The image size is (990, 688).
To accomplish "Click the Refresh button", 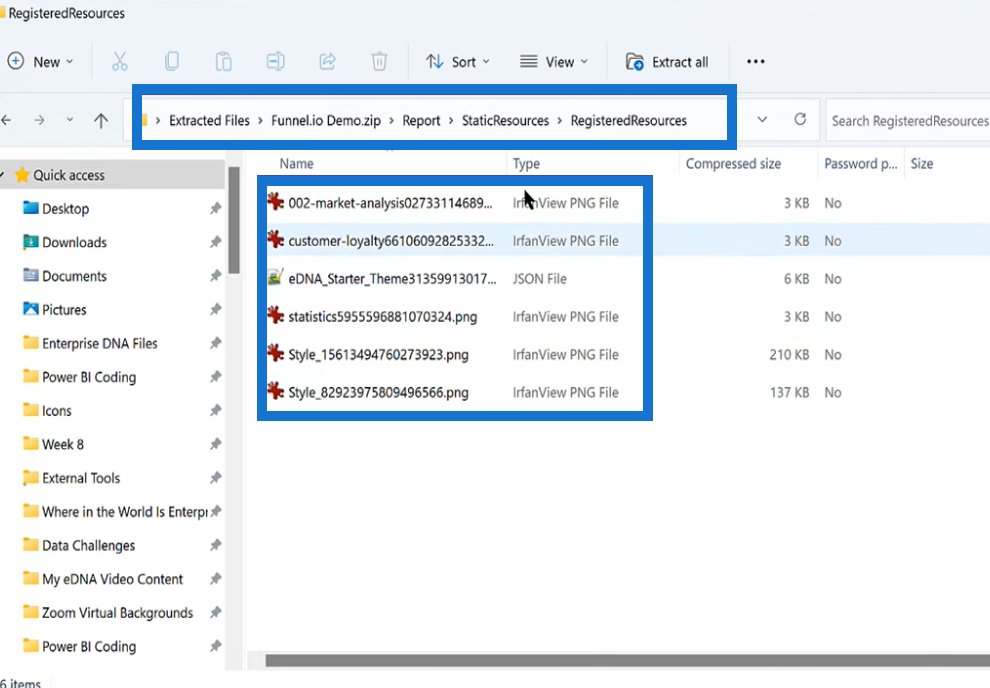I will (x=800, y=119).
